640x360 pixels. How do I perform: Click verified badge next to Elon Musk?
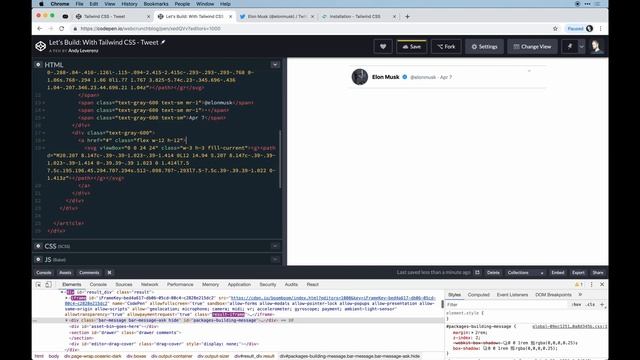405,77
